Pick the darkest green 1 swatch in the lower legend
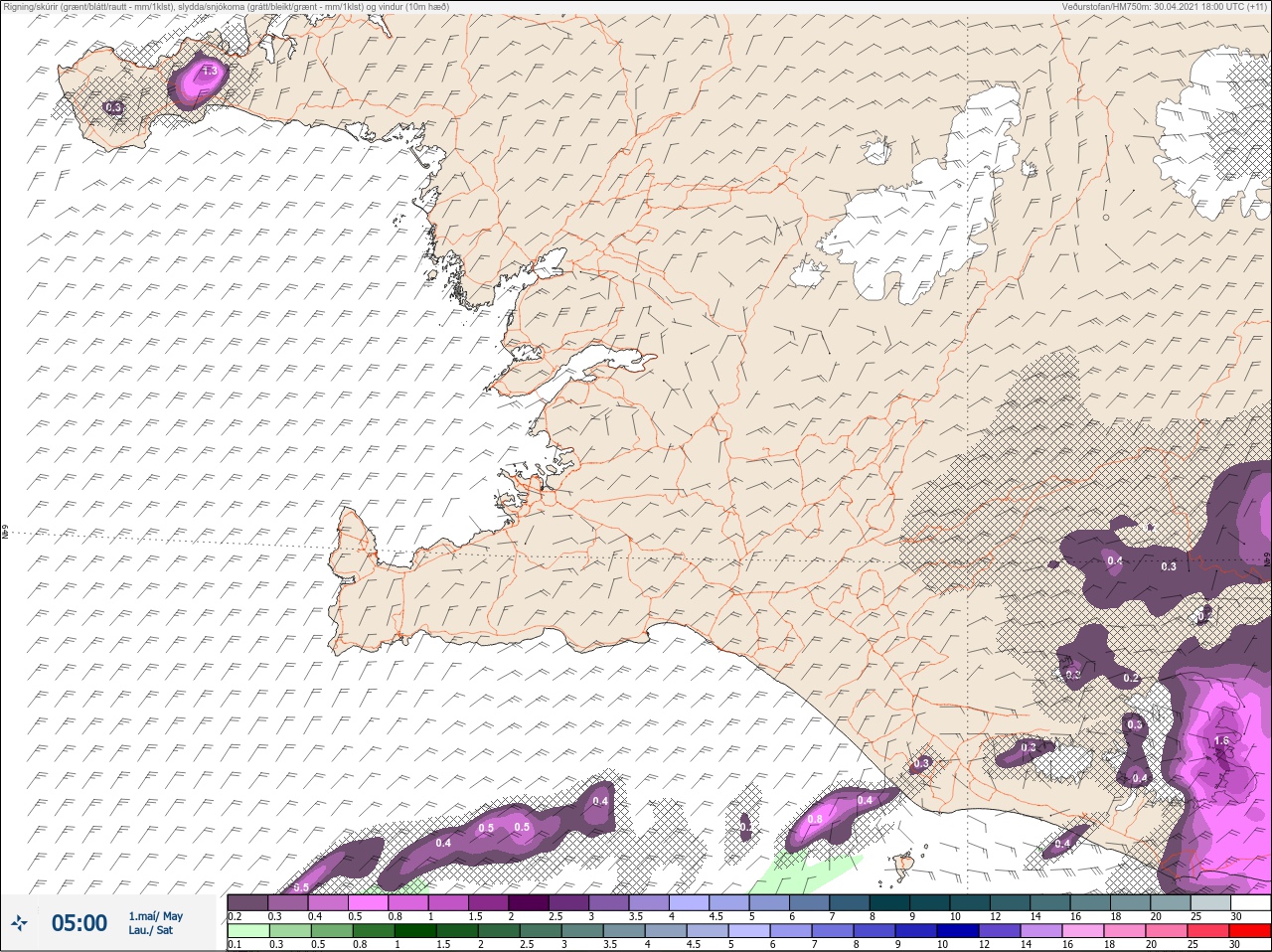The width and height of the screenshot is (1272, 952). coord(413,931)
